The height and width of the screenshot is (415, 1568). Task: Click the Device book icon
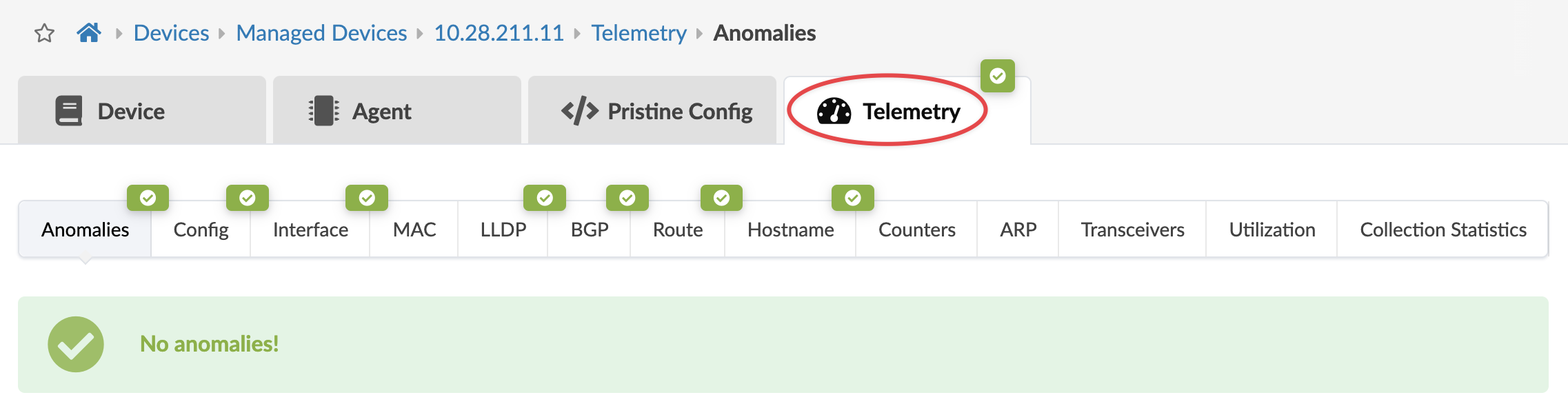[x=69, y=111]
